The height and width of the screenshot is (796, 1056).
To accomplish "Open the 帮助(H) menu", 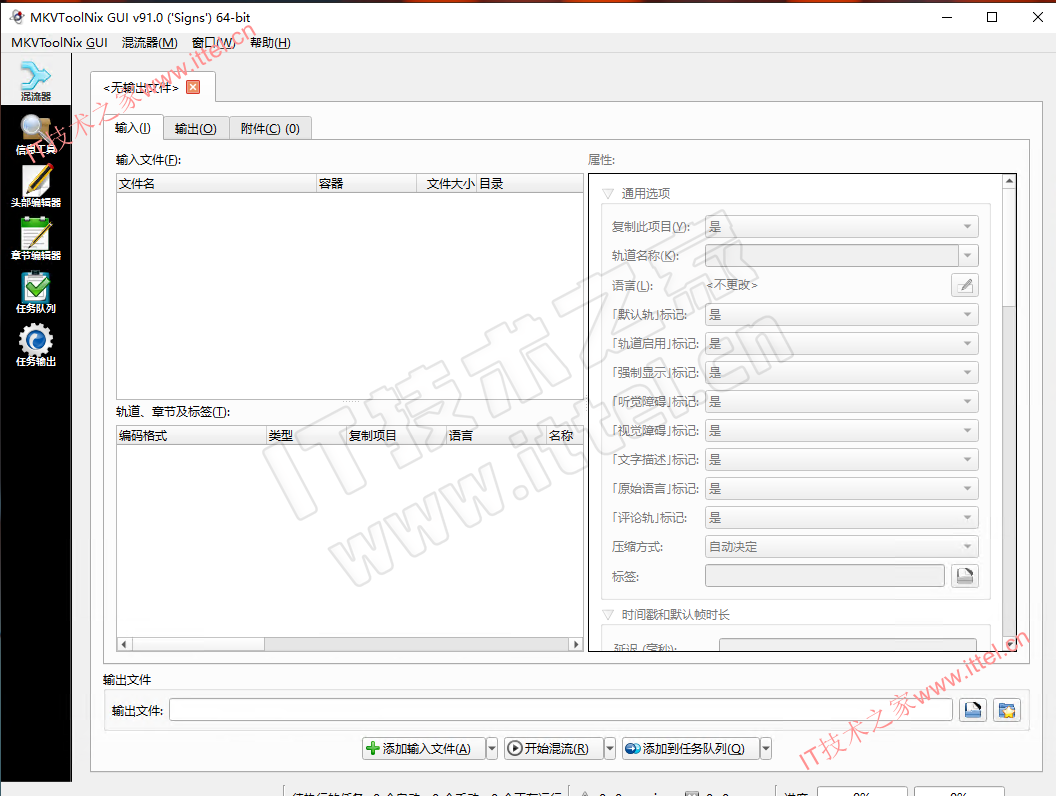I will [270, 42].
